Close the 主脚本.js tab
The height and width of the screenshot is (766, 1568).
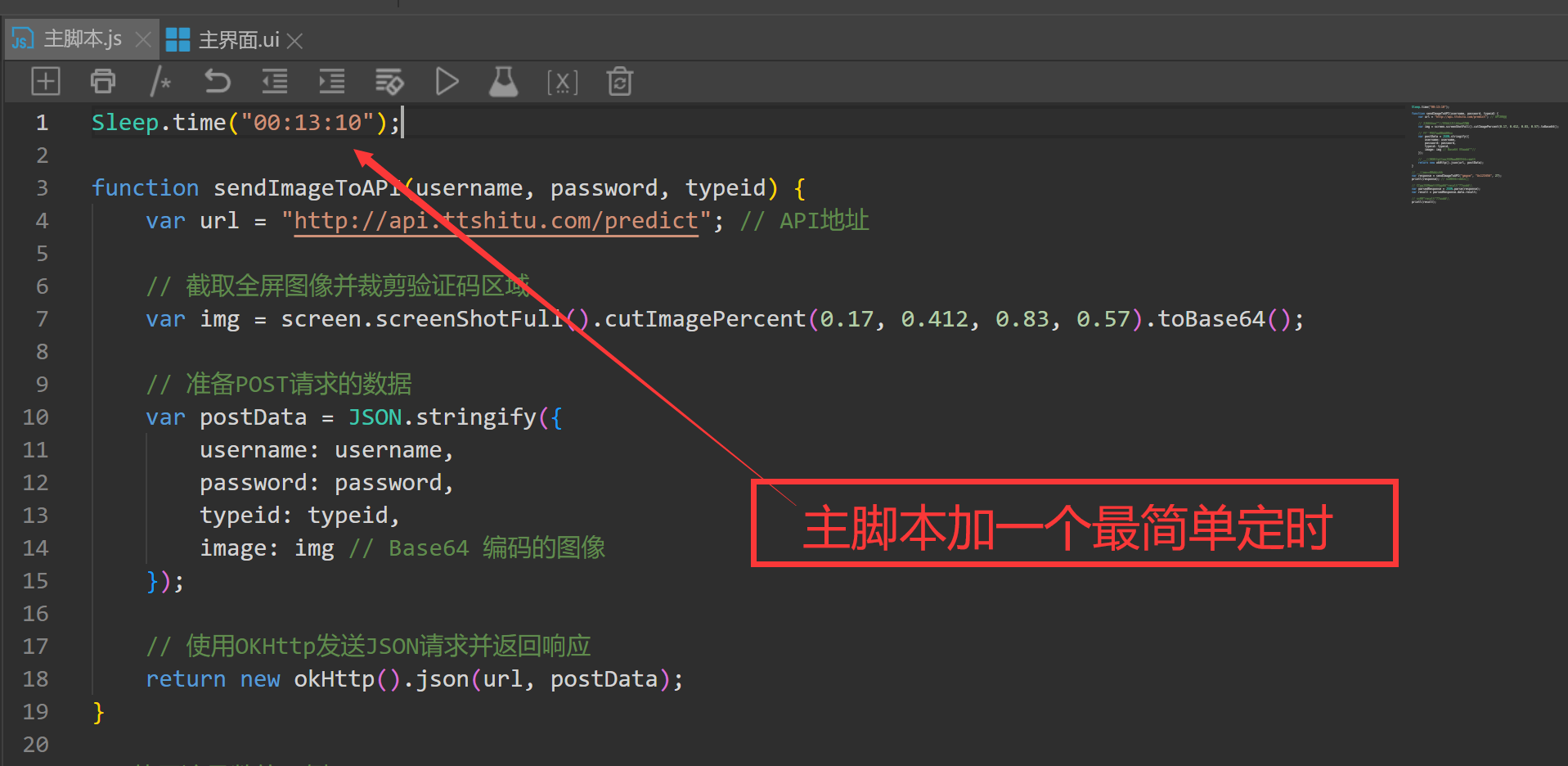tap(143, 39)
